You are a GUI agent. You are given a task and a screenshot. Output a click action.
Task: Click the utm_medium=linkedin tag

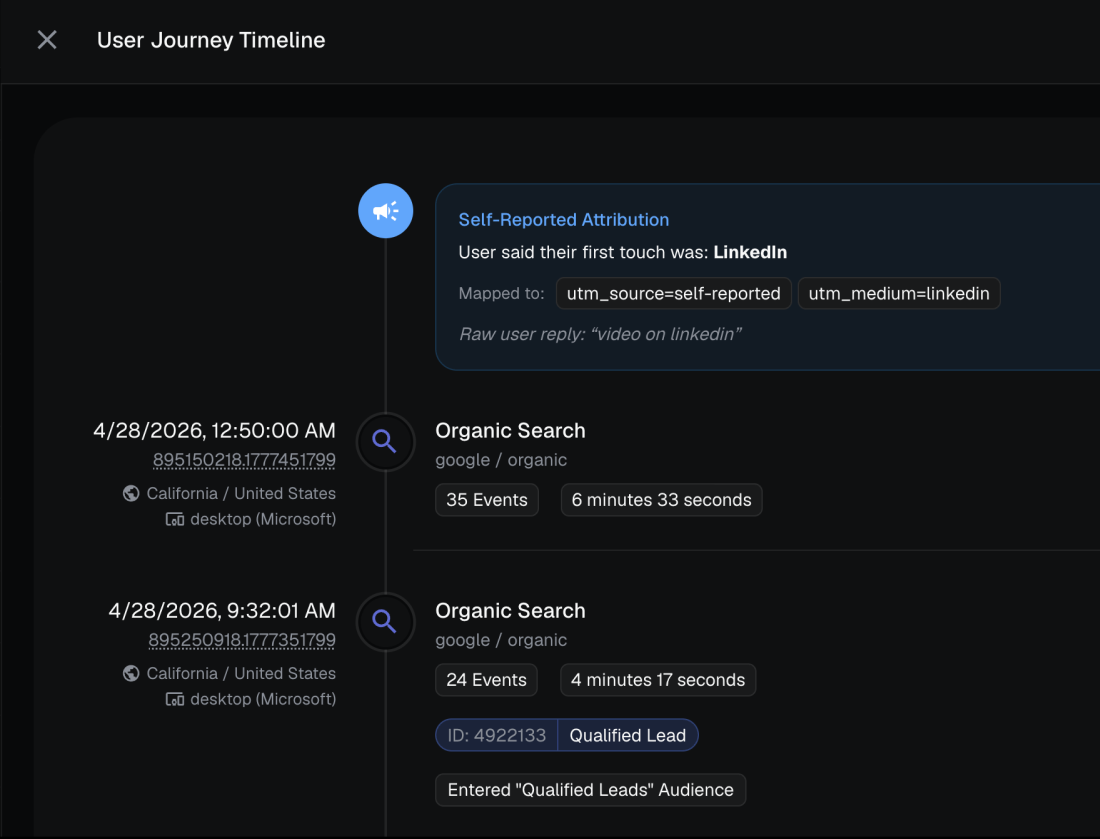899,293
